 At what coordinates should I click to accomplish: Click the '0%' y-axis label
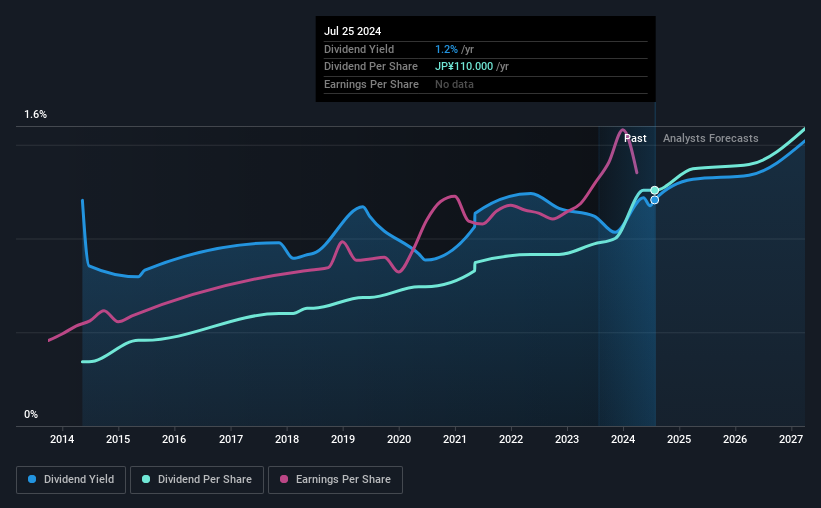[x=31, y=415]
